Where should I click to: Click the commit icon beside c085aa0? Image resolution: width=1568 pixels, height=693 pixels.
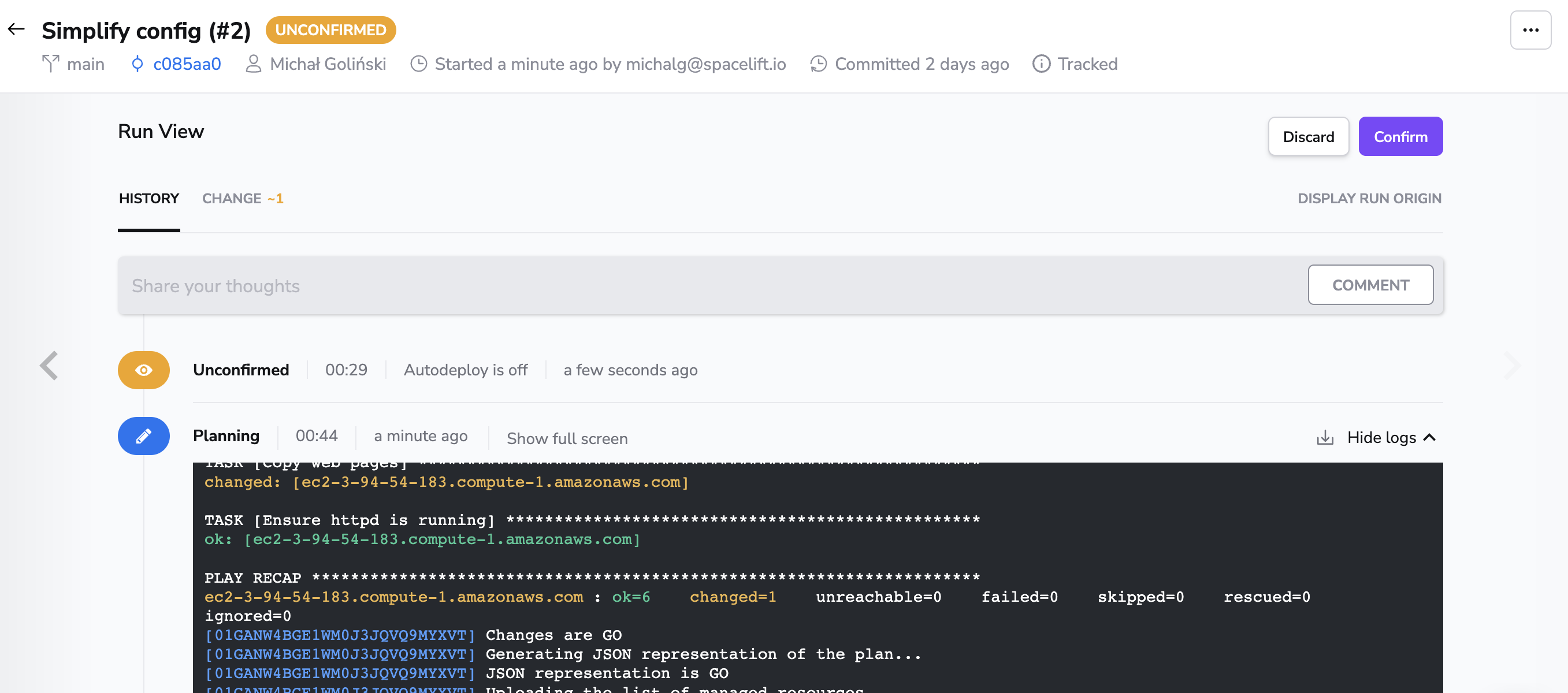click(138, 64)
